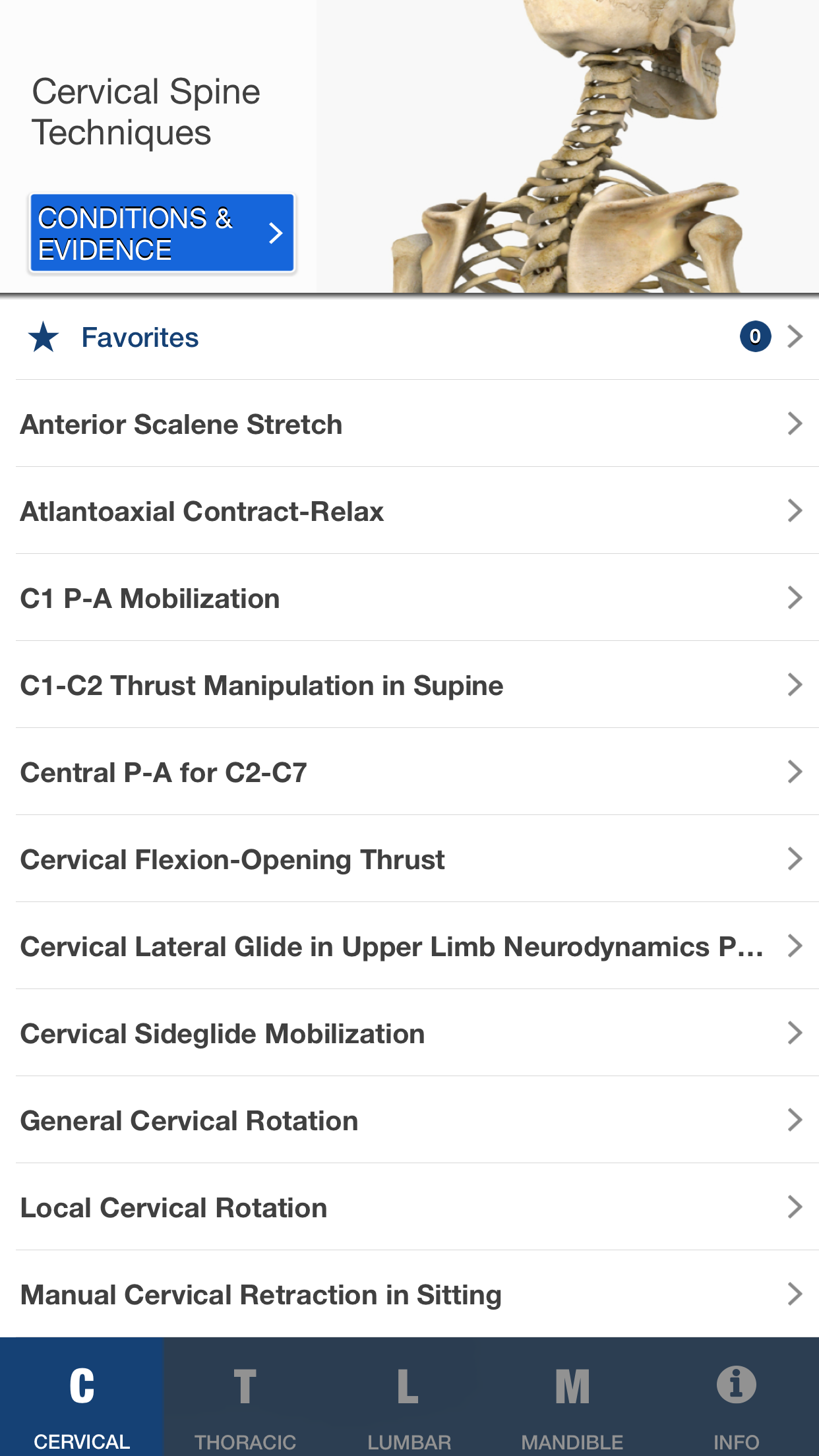Viewport: 819px width, 1456px height.
Task: Open Atlantoaxial Contract-Relax technique
Action: [202, 511]
